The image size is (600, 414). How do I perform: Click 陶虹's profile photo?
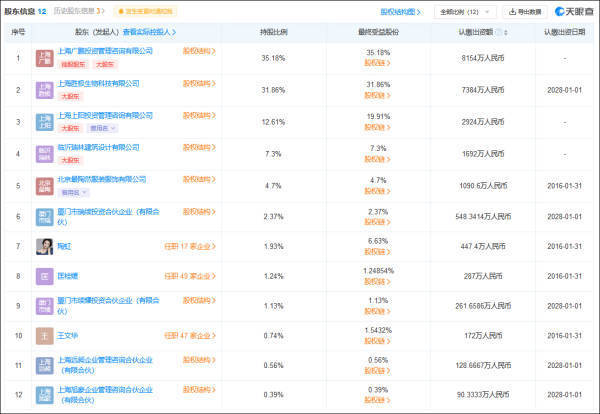[x=46, y=246]
